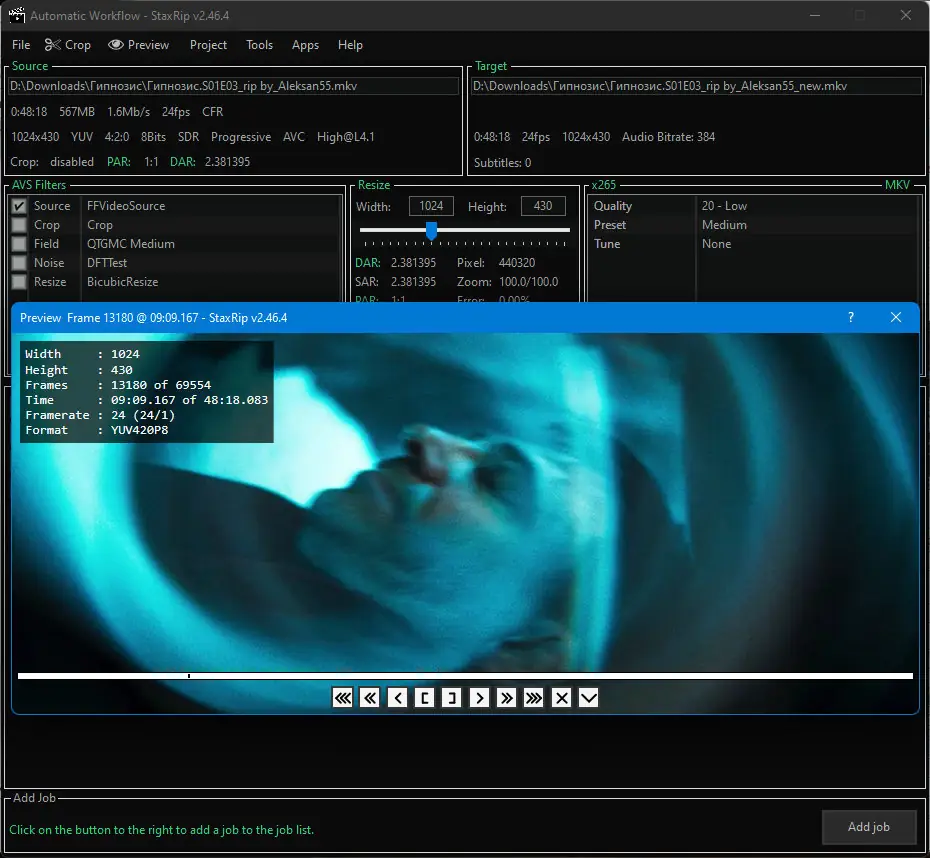930x858 pixels.
Task: Minimize the StaxRip main window
Action: 815,15
